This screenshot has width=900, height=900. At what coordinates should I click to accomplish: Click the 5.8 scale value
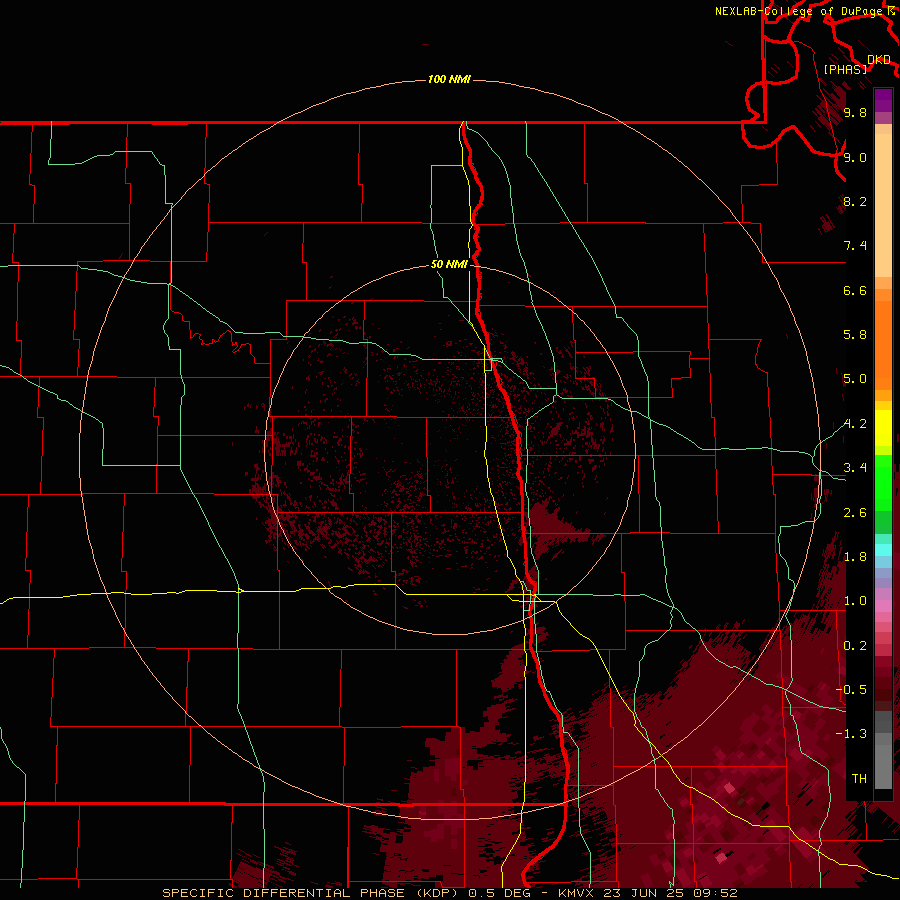click(855, 335)
